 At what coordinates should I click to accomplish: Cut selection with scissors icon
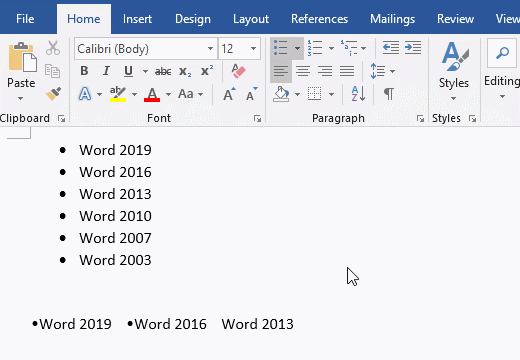click(x=53, y=48)
